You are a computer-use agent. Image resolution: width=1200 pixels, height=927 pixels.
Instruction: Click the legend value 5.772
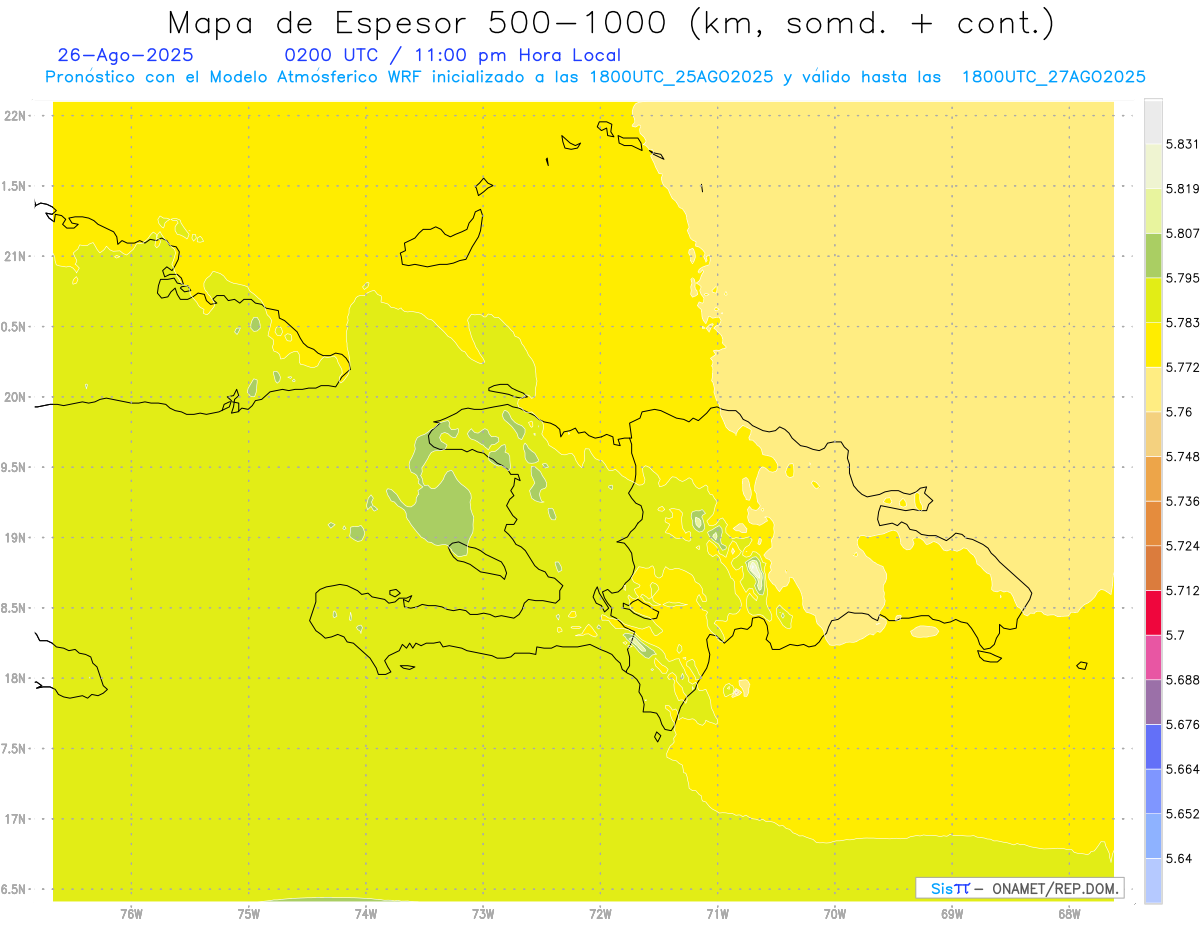click(1183, 367)
